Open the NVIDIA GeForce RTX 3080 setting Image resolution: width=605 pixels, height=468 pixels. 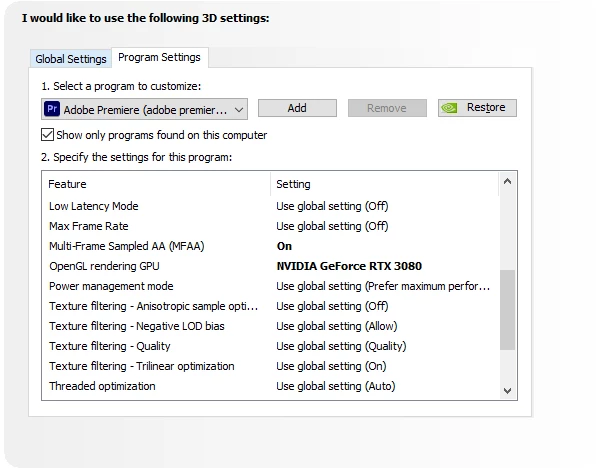coord(349,266)
